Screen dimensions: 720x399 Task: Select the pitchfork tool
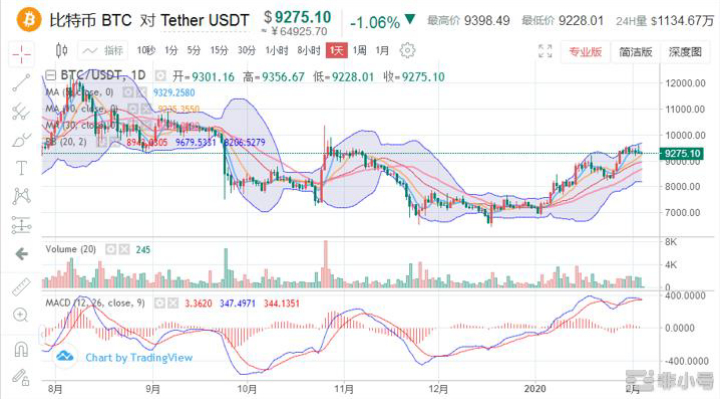tap(21, 112)
